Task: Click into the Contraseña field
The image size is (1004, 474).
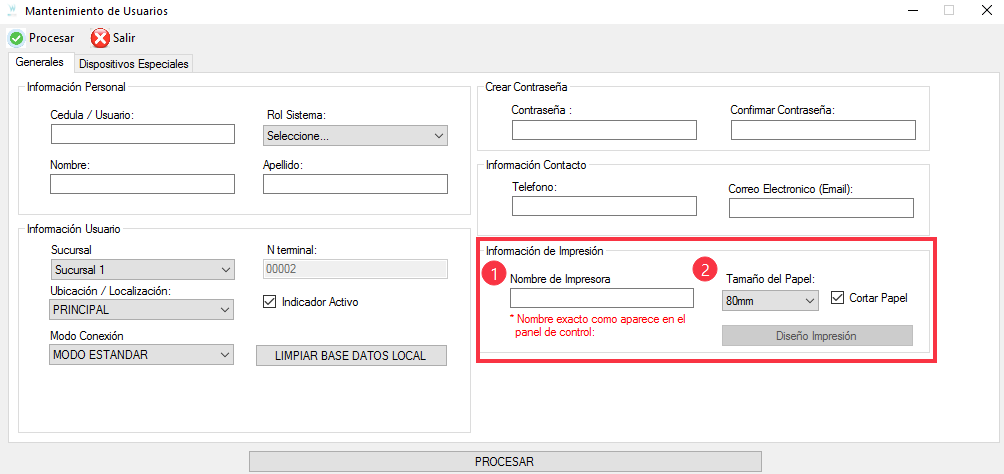Action: [x=604, y=130]
